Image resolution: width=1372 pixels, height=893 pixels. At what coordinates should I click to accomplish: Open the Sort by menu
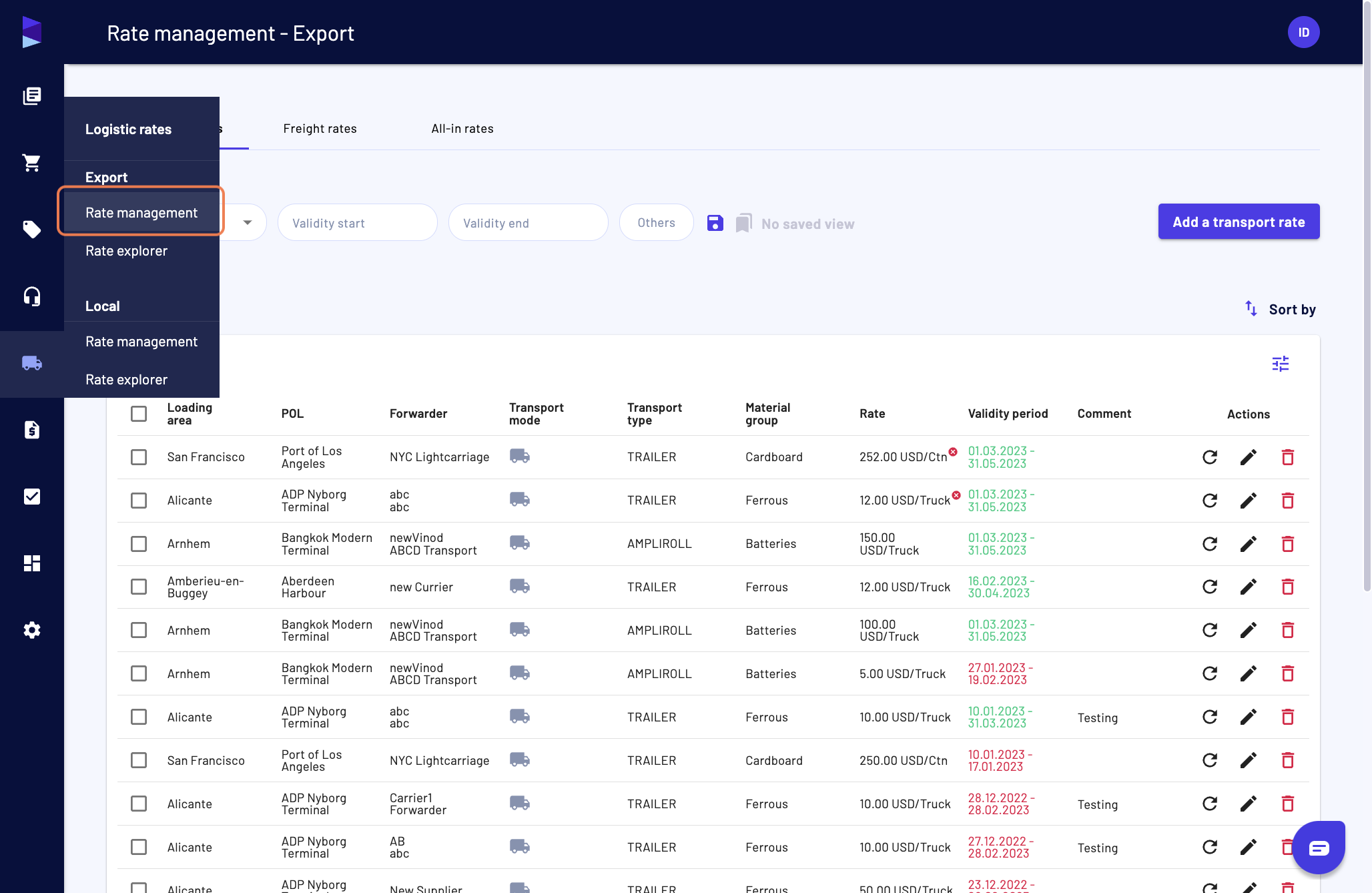pos(1280,309)
